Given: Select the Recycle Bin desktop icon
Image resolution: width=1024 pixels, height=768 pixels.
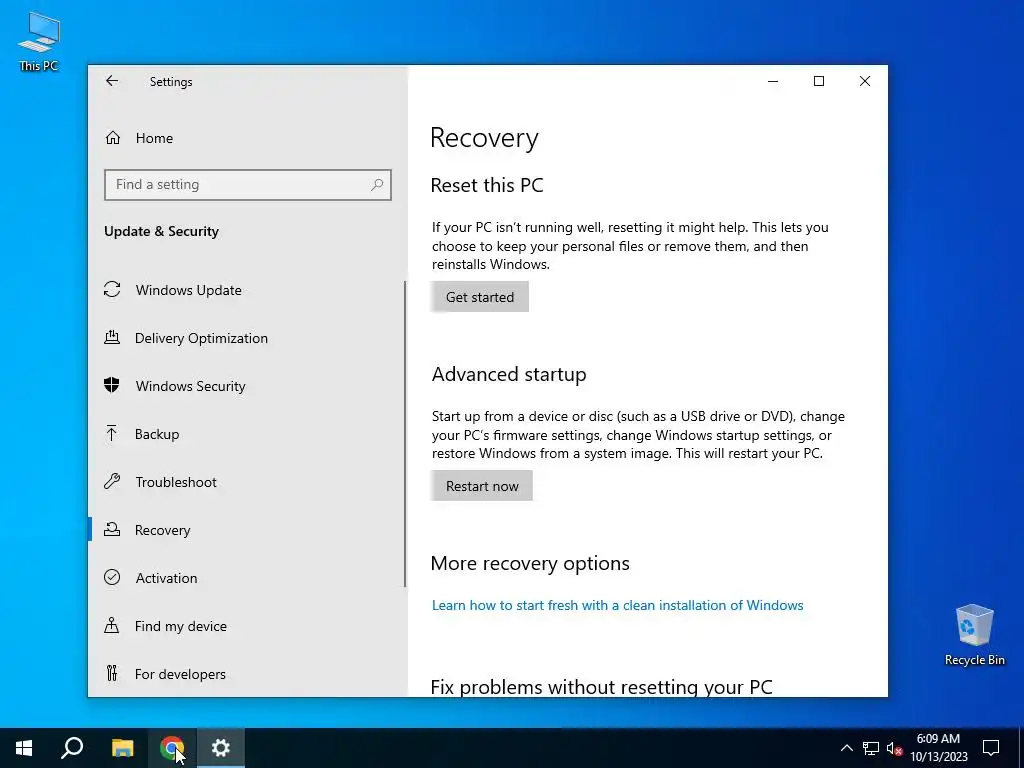Looking at the screenshot, I should point(974,635).
